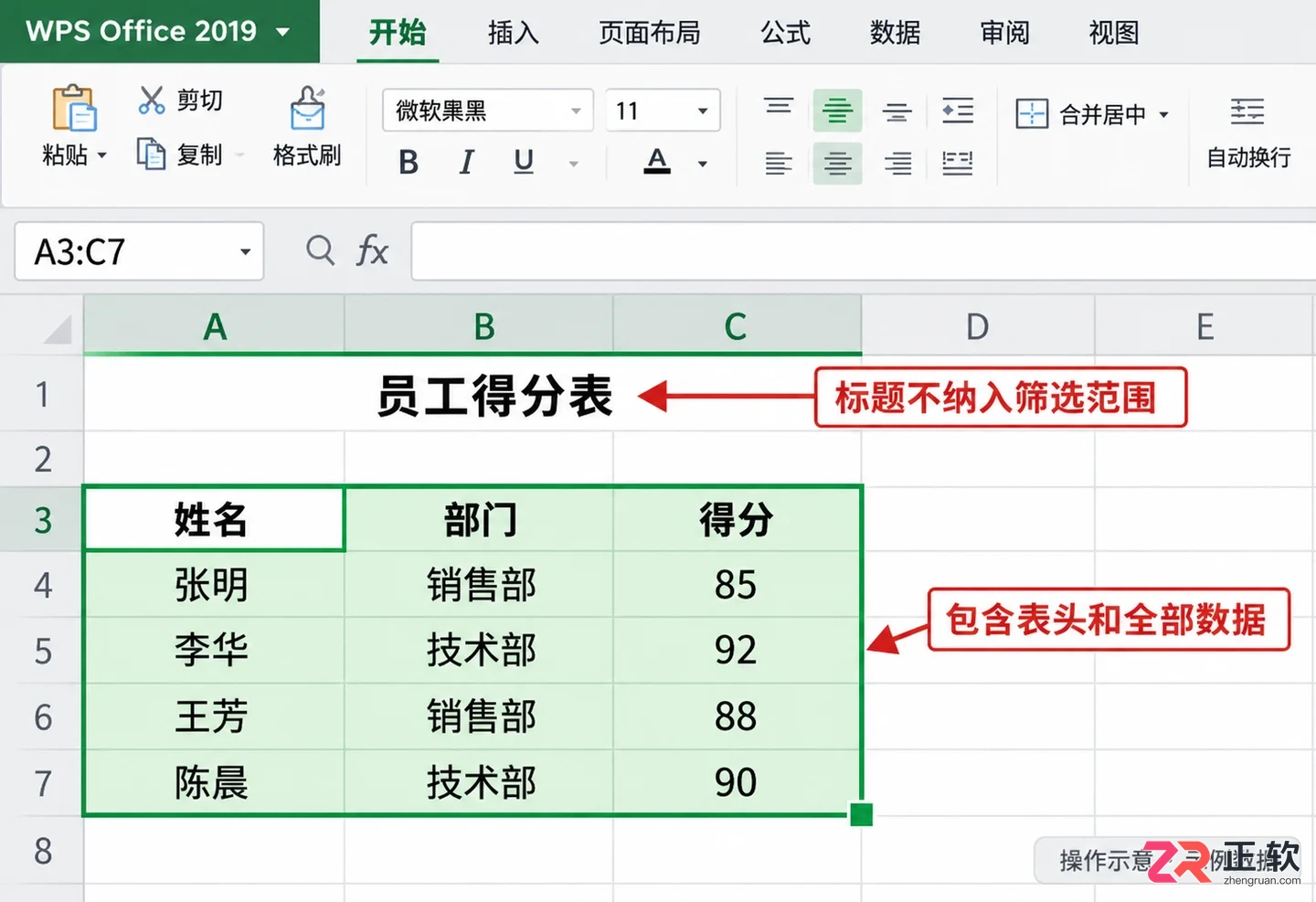The width and height of the screenshot is (1316, 902).
Task: Click the indent icon with arrow
Action: point(957,111)
